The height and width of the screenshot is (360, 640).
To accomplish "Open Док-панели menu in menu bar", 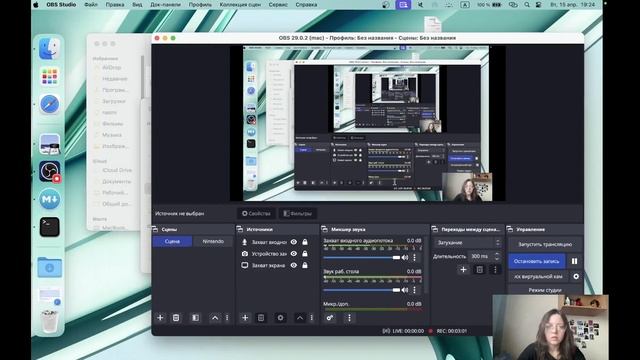I will tap(165, 4).
